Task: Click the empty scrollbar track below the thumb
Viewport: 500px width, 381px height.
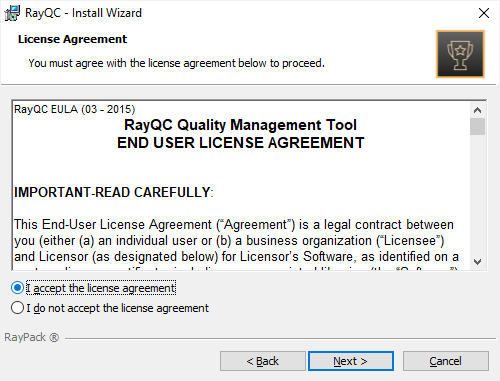Action: coord(477,195)
